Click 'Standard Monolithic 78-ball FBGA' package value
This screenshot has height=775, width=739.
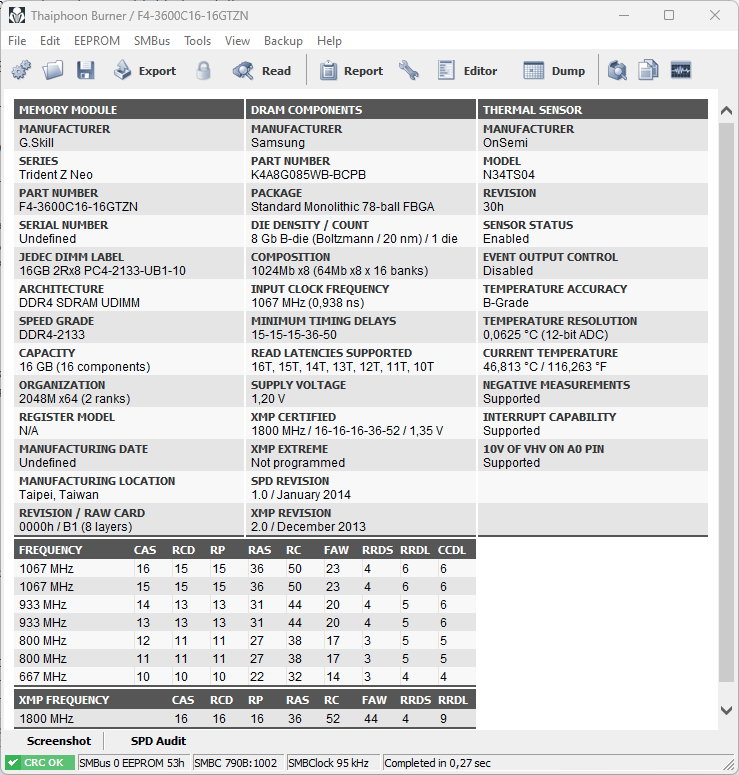click(343, 207)
